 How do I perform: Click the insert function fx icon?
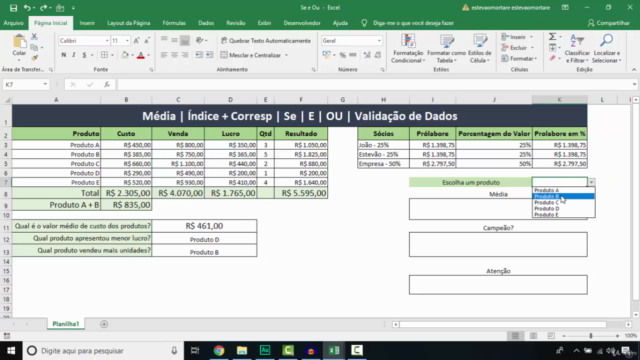tap(107, 84)
